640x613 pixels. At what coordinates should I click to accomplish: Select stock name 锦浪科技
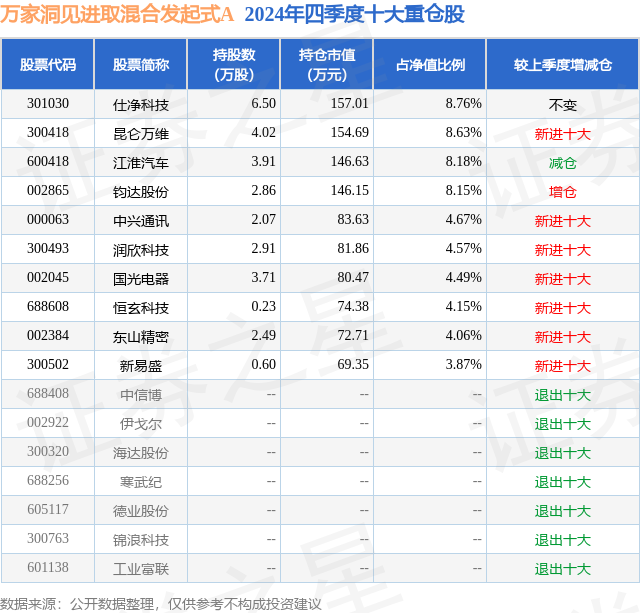(141, 540)
